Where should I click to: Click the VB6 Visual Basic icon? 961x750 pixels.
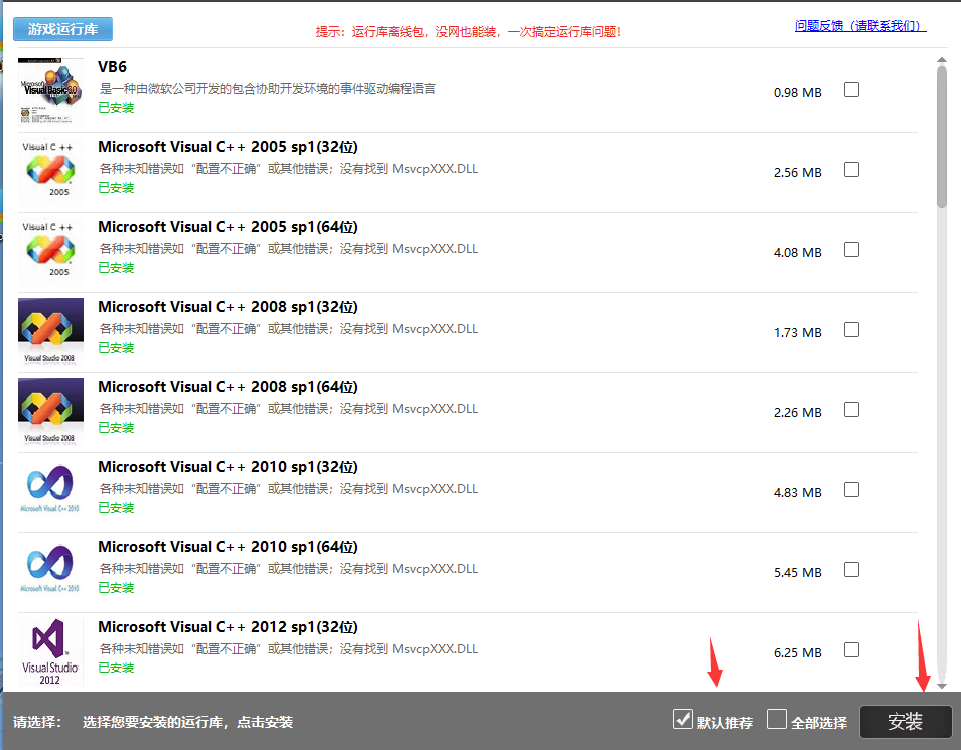51,90
